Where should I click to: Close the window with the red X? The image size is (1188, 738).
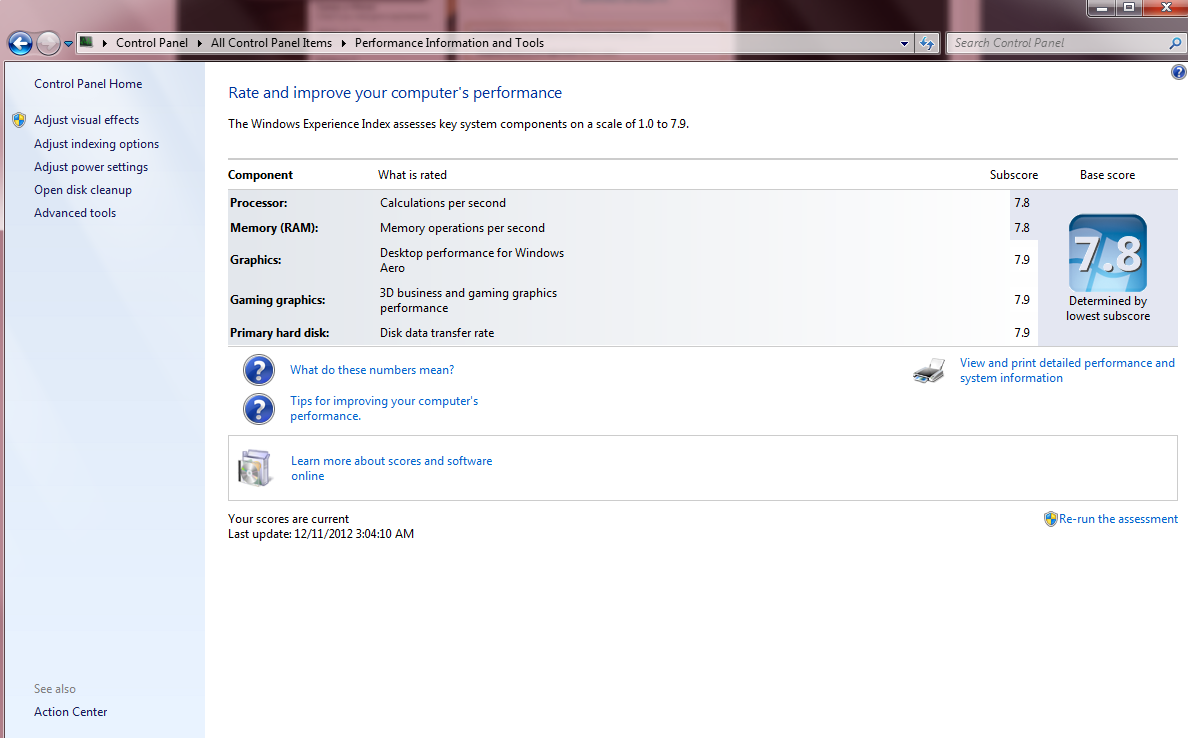pyautogui.click(x=1165, y=8)
